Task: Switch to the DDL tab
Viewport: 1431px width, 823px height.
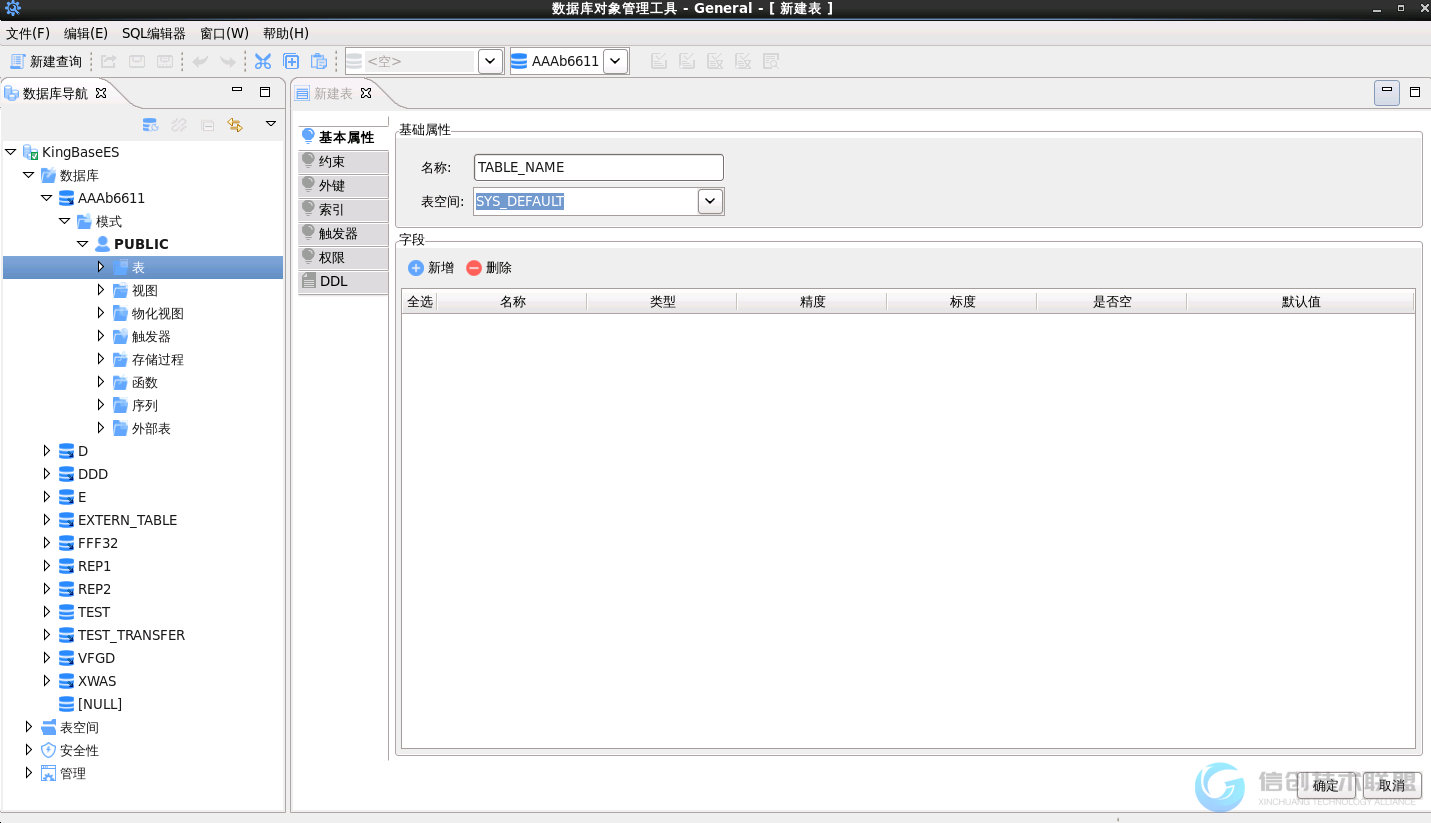Action: 343,281
